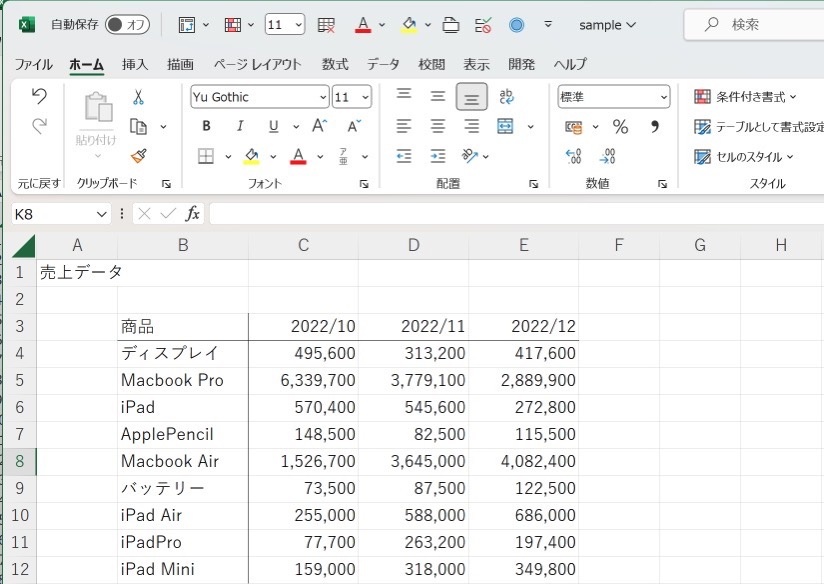Click the Undo arrow icon

click(x=39, y=96)
